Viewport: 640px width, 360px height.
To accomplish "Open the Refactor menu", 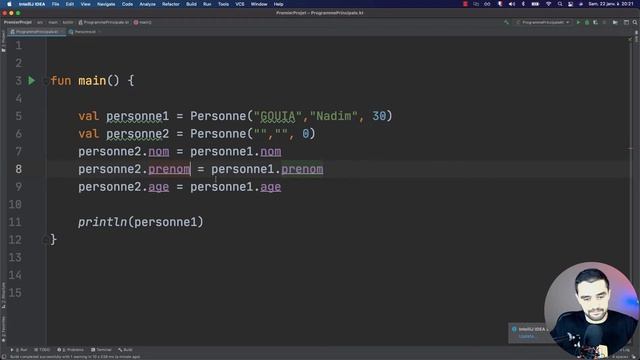I will 171,4.
